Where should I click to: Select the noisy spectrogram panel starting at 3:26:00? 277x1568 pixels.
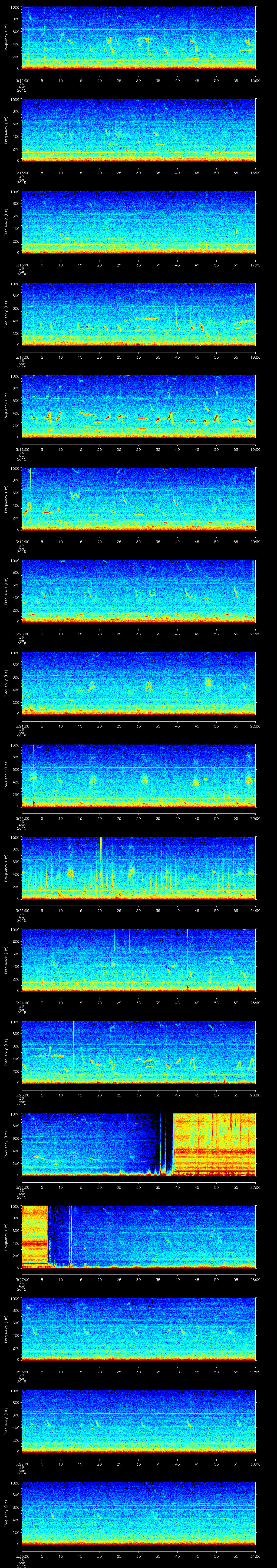click(138, 1145)
